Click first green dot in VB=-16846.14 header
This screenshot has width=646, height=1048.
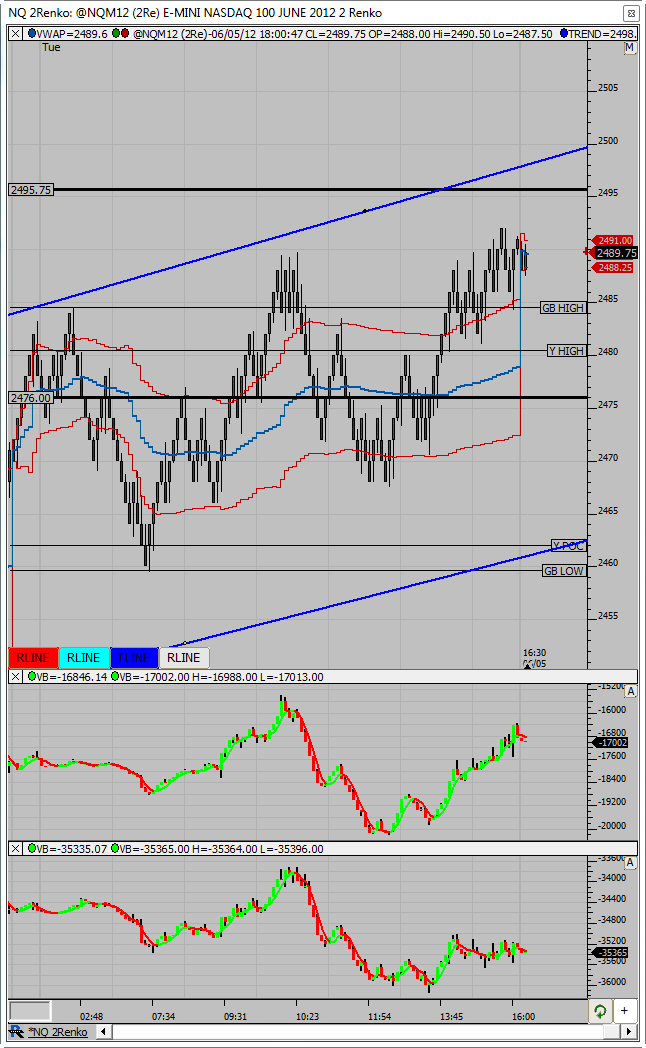coord(31,677)
